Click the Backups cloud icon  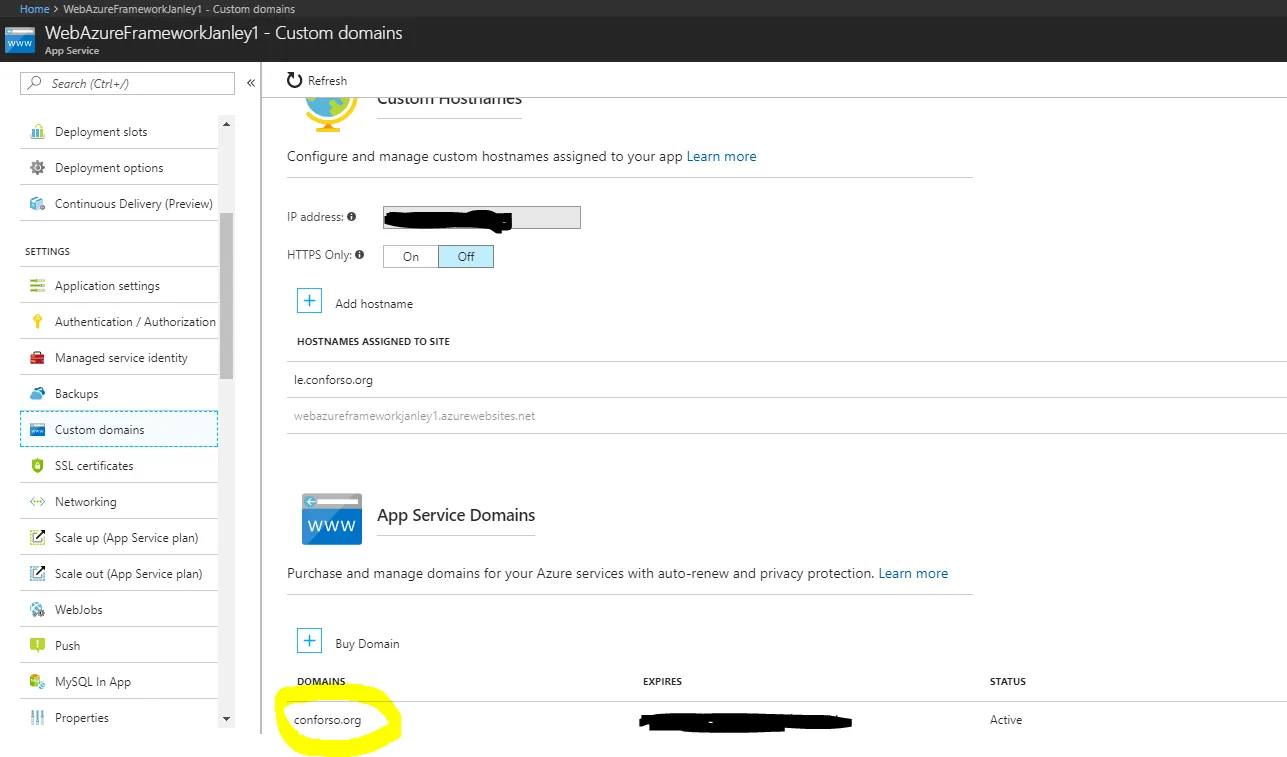pos(37,394)
